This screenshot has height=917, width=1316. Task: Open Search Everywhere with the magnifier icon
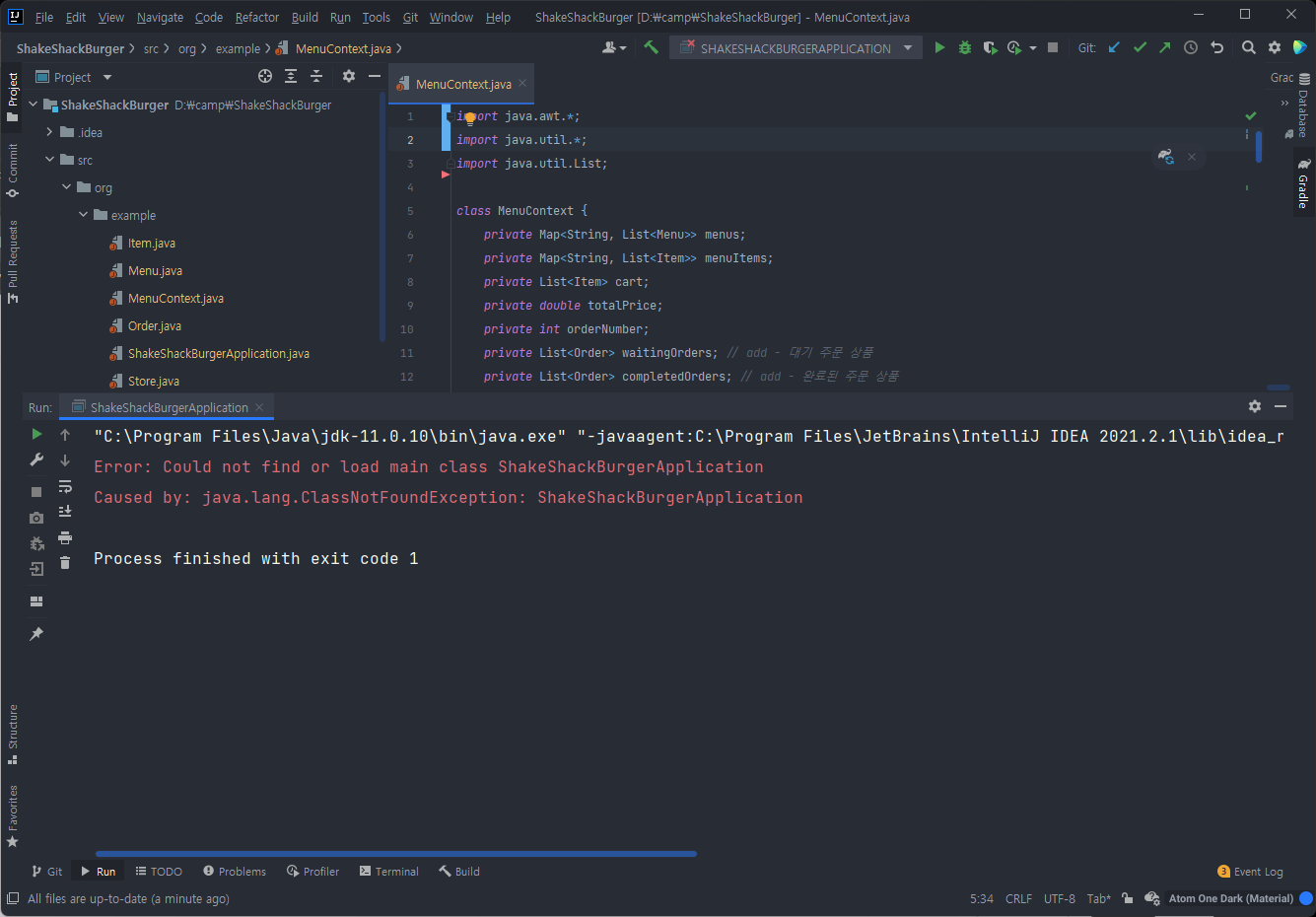click(x=1249, y=47)
